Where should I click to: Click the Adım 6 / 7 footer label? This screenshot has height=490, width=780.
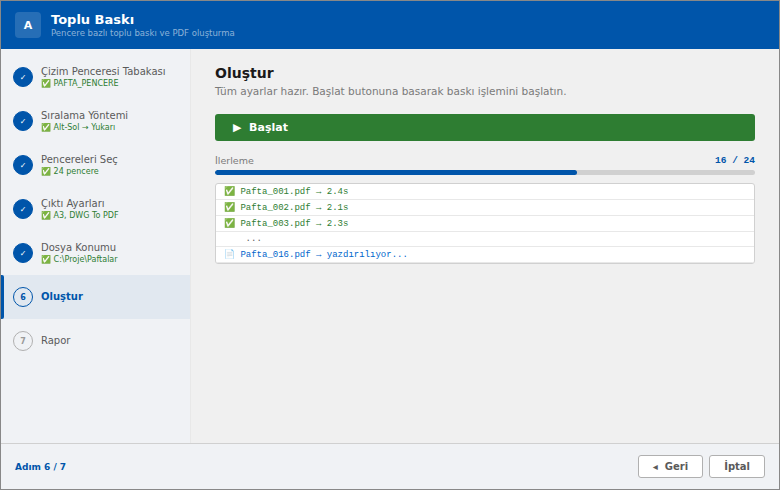(40, 467)
